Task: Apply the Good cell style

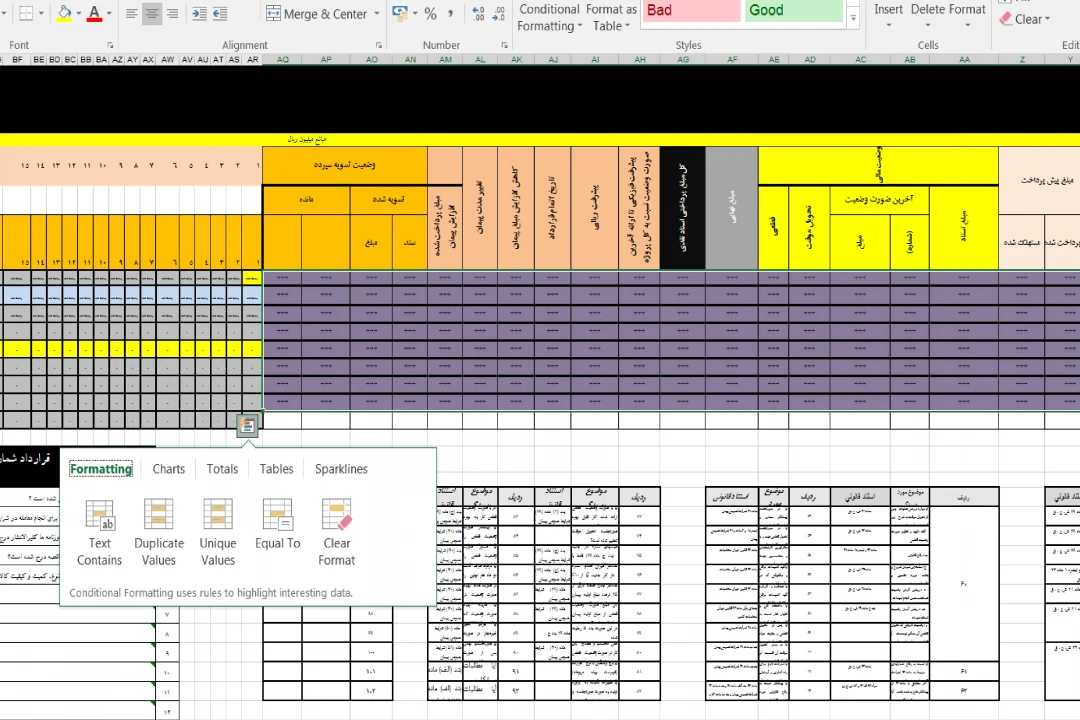Action: pos(794,10)
